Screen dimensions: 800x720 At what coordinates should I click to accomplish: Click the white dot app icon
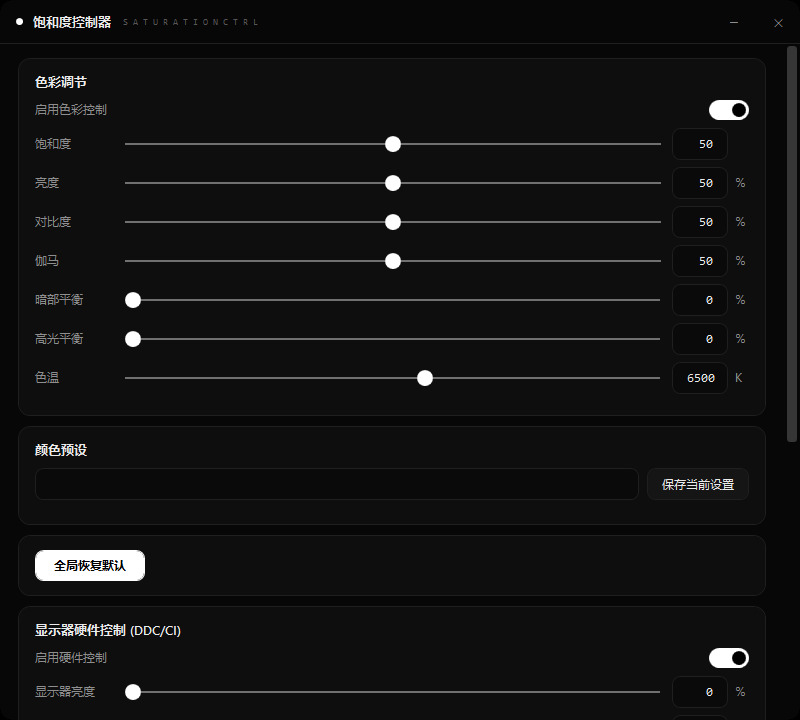click(19, 22)
